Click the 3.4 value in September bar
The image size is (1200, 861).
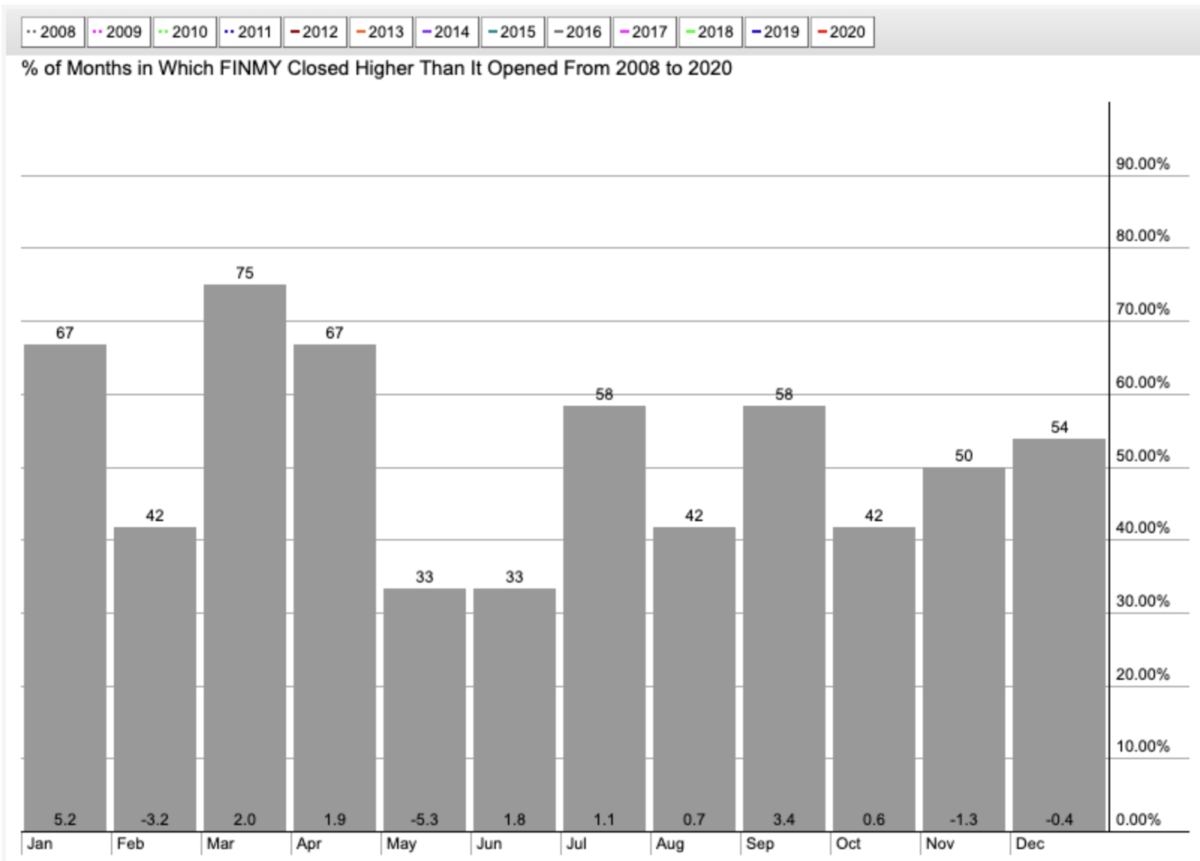(785, 820)
